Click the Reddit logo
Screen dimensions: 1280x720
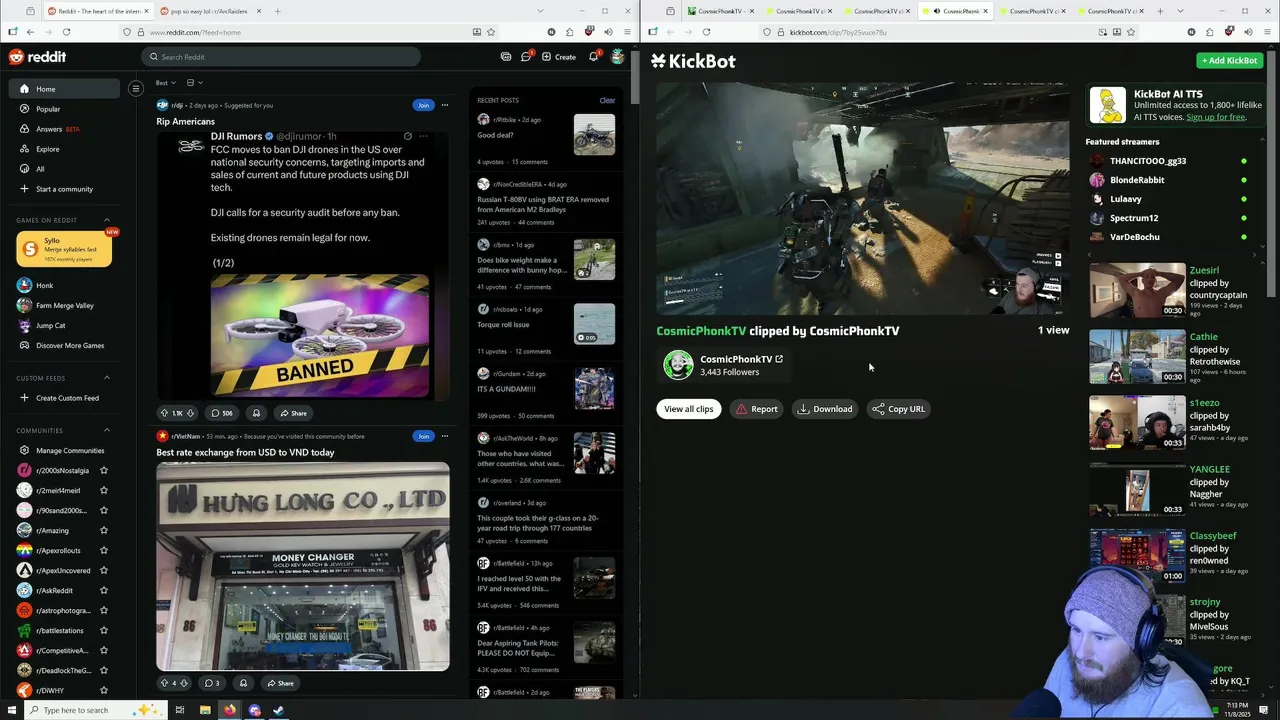(37, 57)
